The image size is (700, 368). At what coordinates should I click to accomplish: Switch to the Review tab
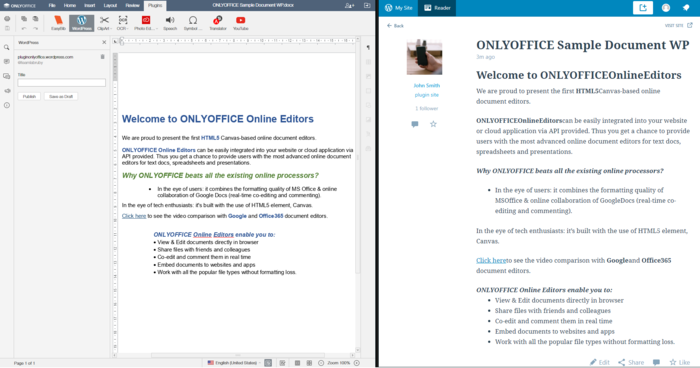tap(133, 6)
